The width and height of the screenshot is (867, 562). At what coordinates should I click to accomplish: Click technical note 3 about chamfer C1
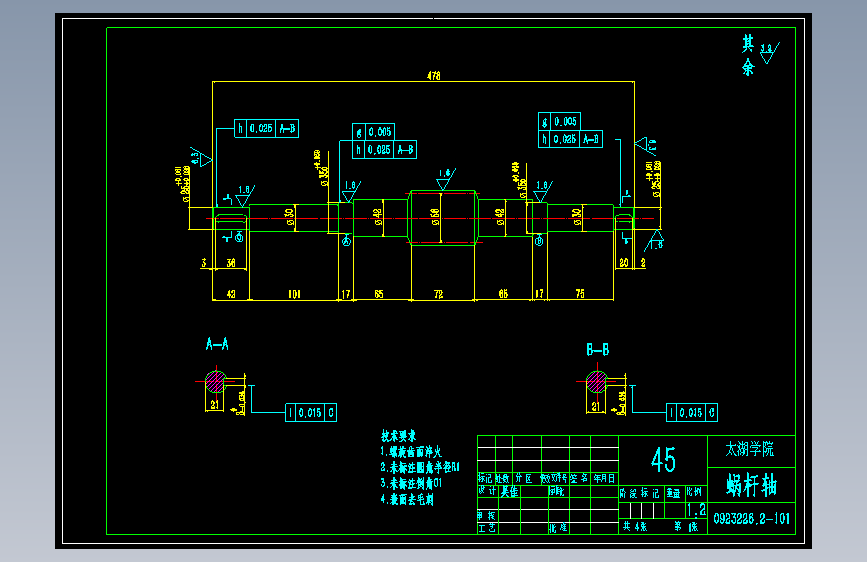[411, 483]
